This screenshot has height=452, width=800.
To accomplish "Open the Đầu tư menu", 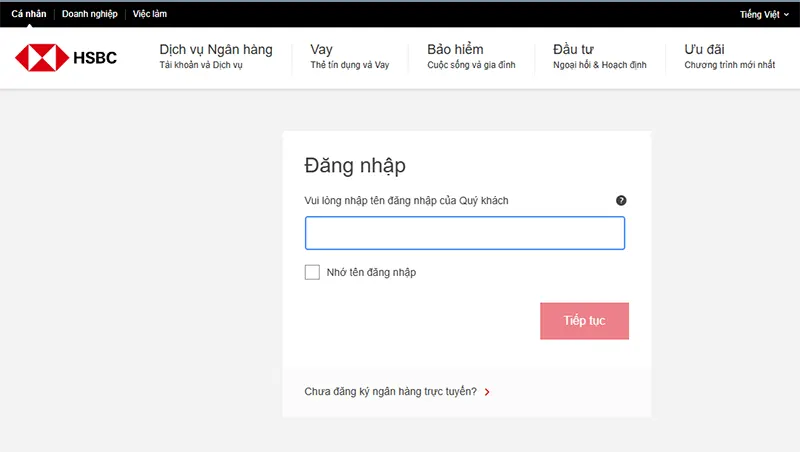I will [x=600, y=56].
